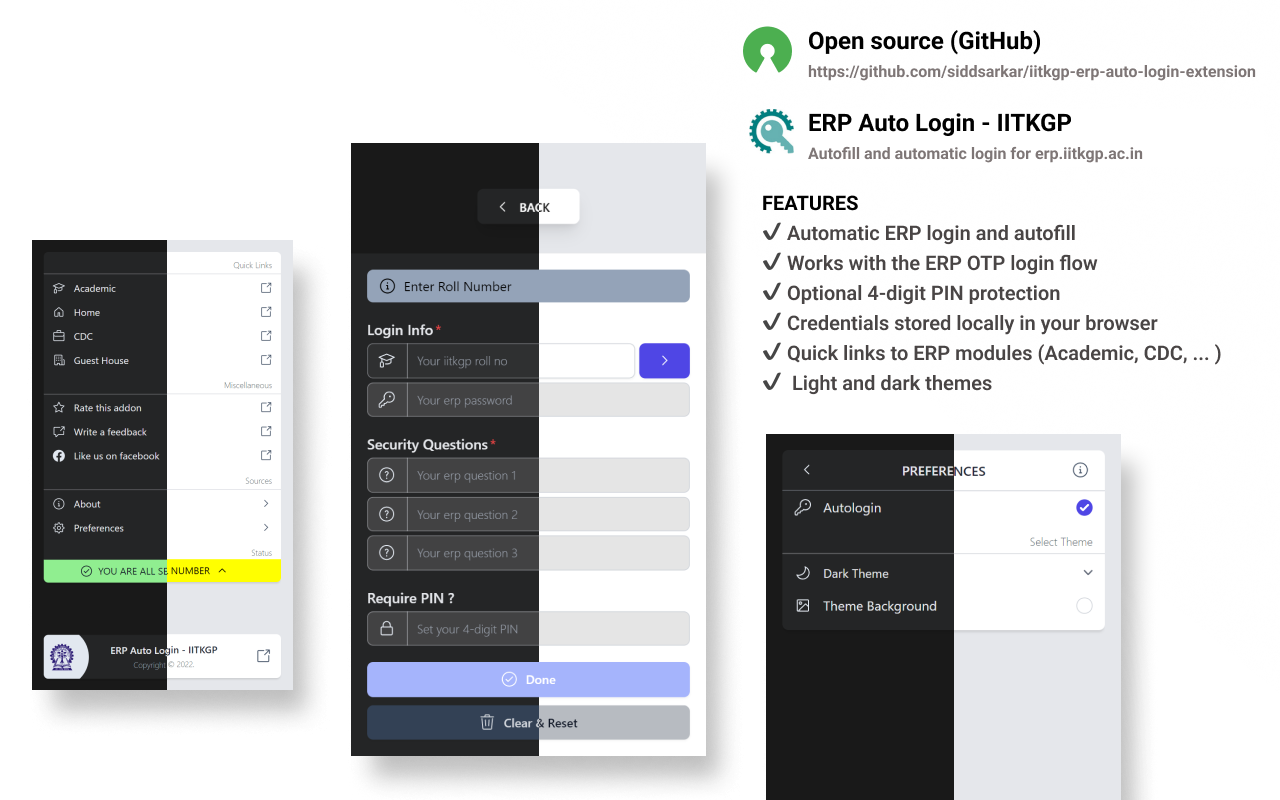This screenshot has height=800, width=1280.
Task: Click the external link icon beside CDC
Action: (x=266, y=336)
